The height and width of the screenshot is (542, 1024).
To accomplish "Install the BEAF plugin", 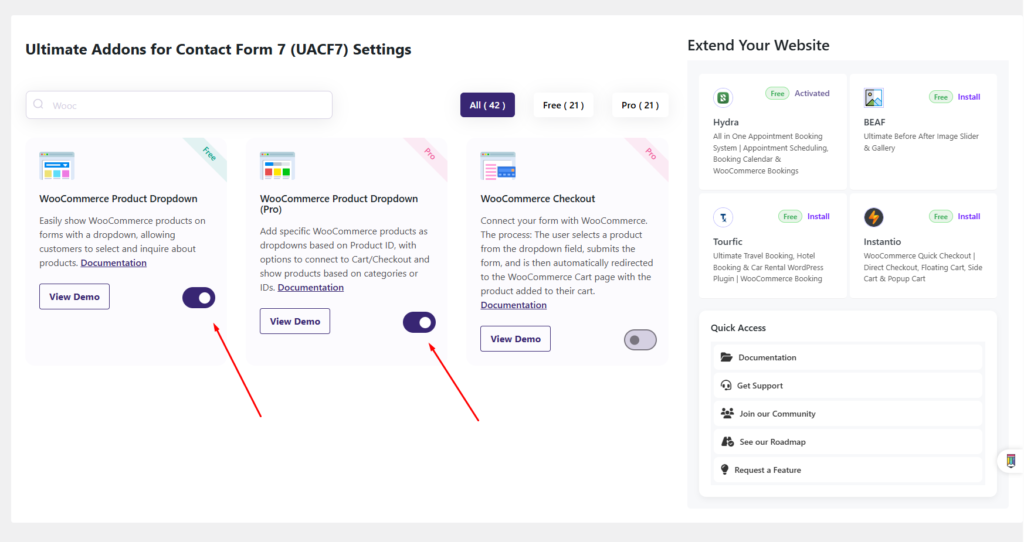I will 968,97.
